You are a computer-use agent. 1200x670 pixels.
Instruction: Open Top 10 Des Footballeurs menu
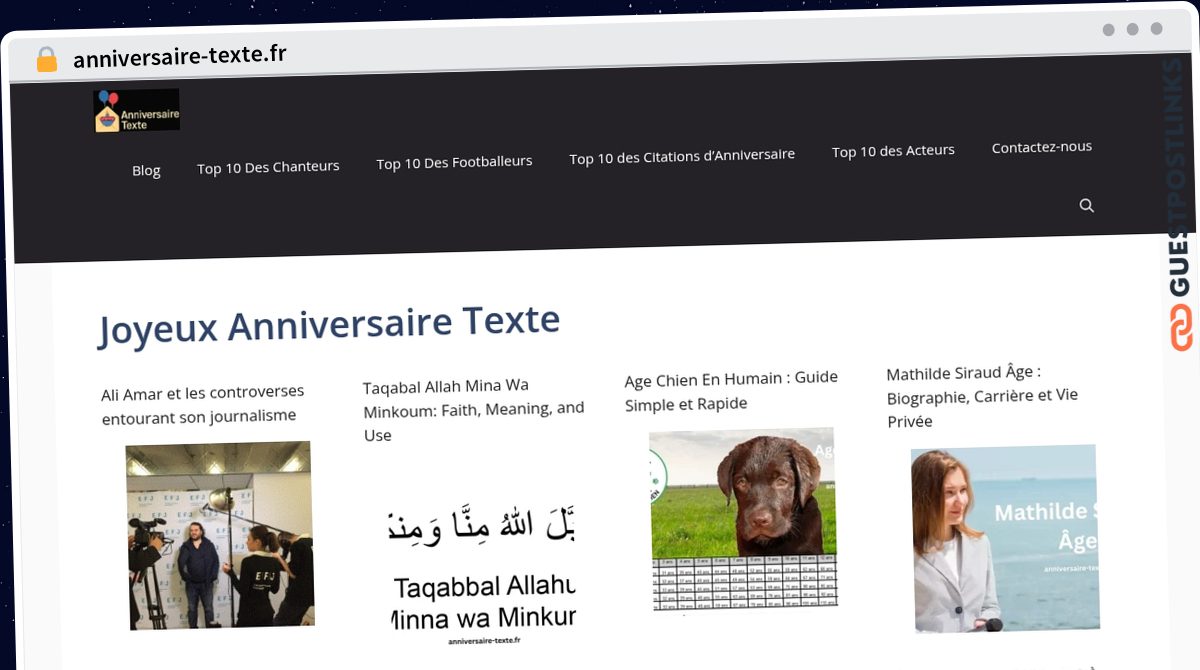454,162
